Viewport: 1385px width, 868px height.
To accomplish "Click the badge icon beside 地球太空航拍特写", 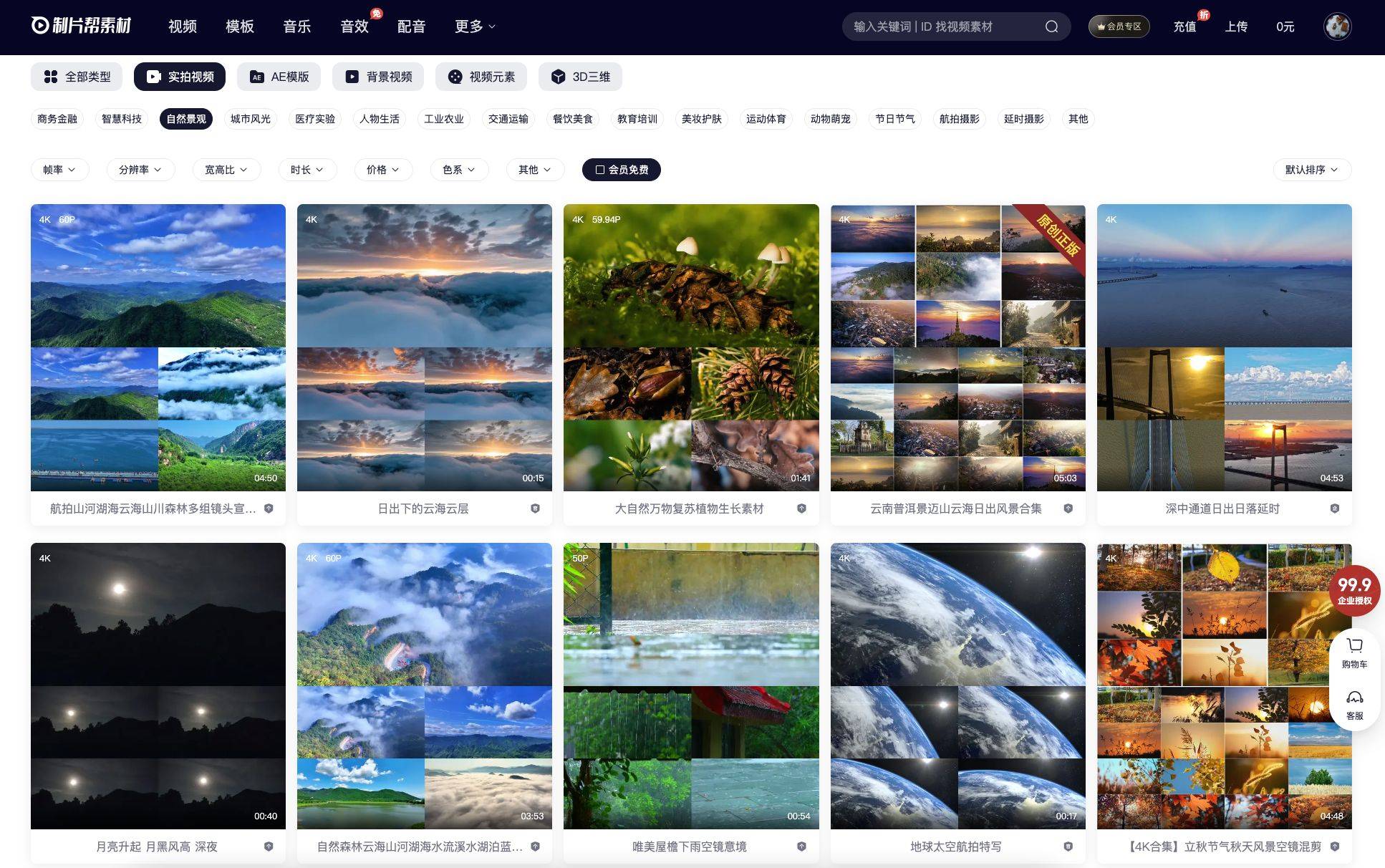I will (1068, 847).
